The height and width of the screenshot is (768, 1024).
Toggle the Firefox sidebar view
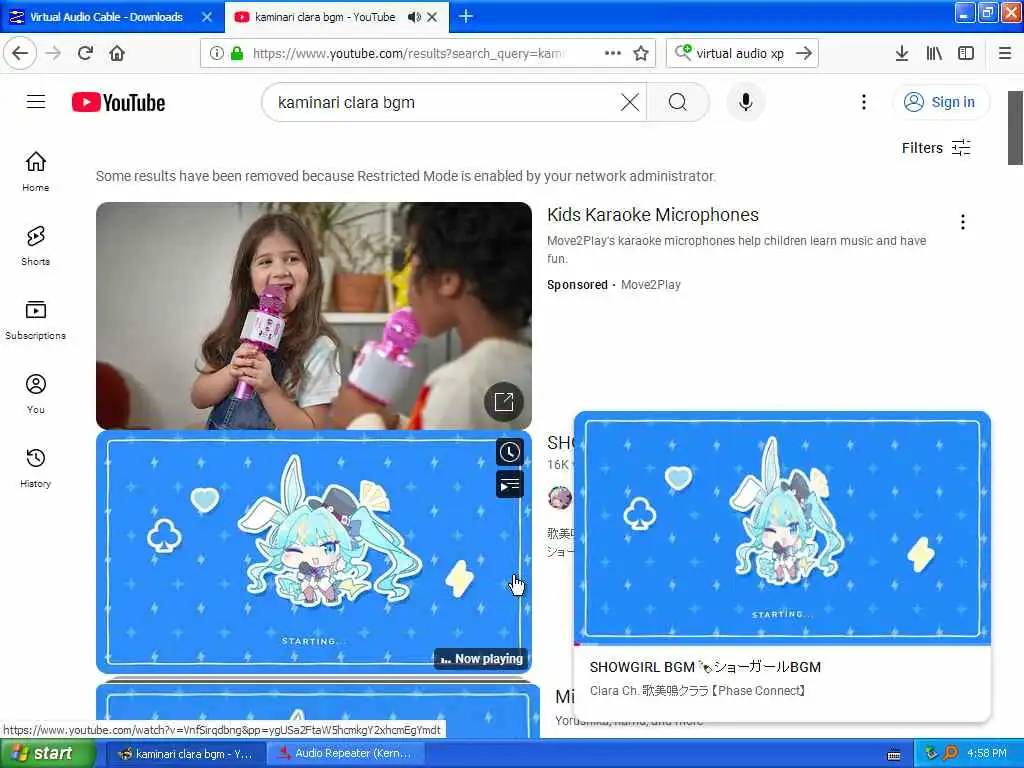click(x=966, y=53)
